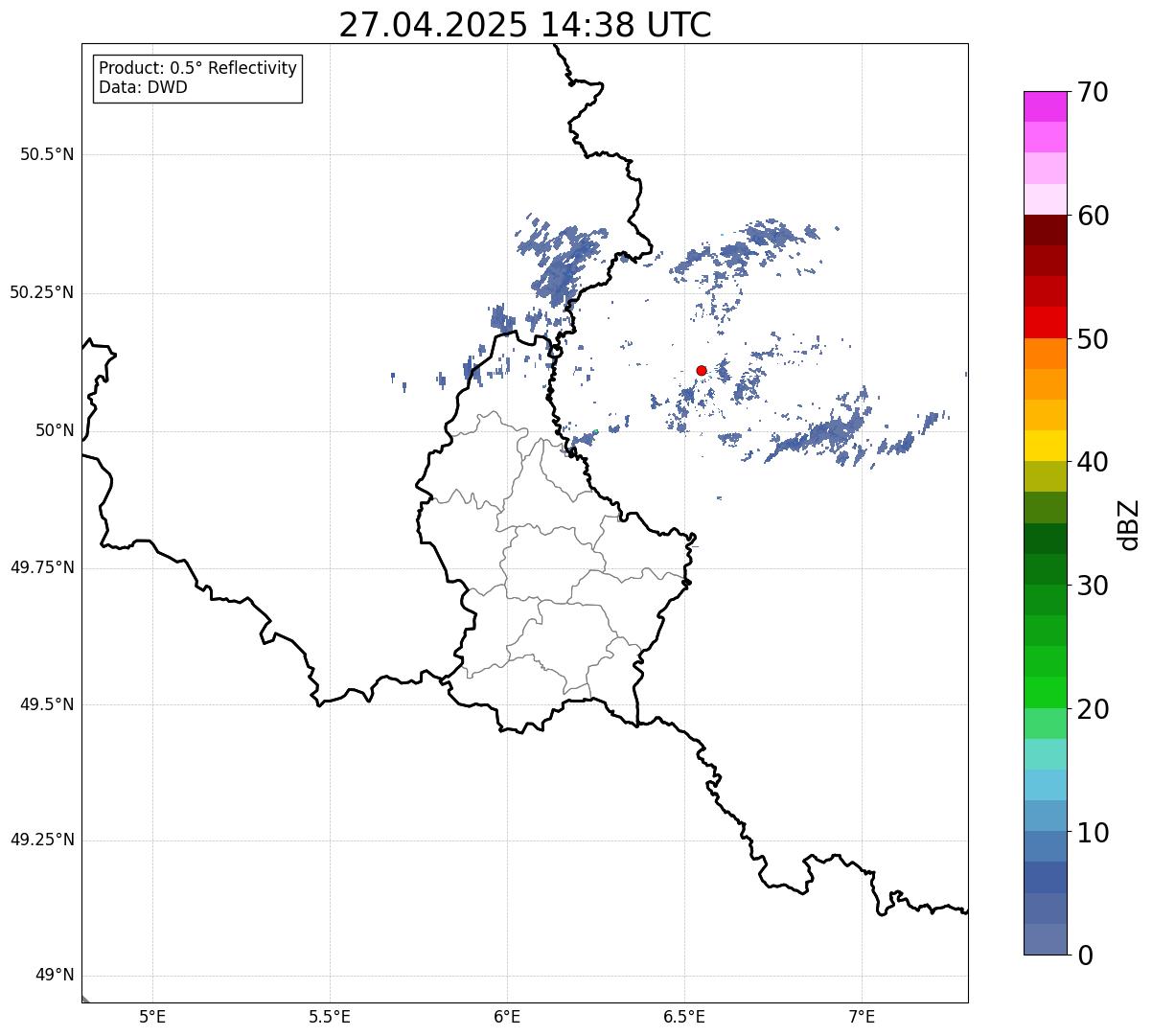Screen dimensions: 1152x1036
Task: Click the dBZ colorbar axis label
Action: click(x=1129, y=524)
